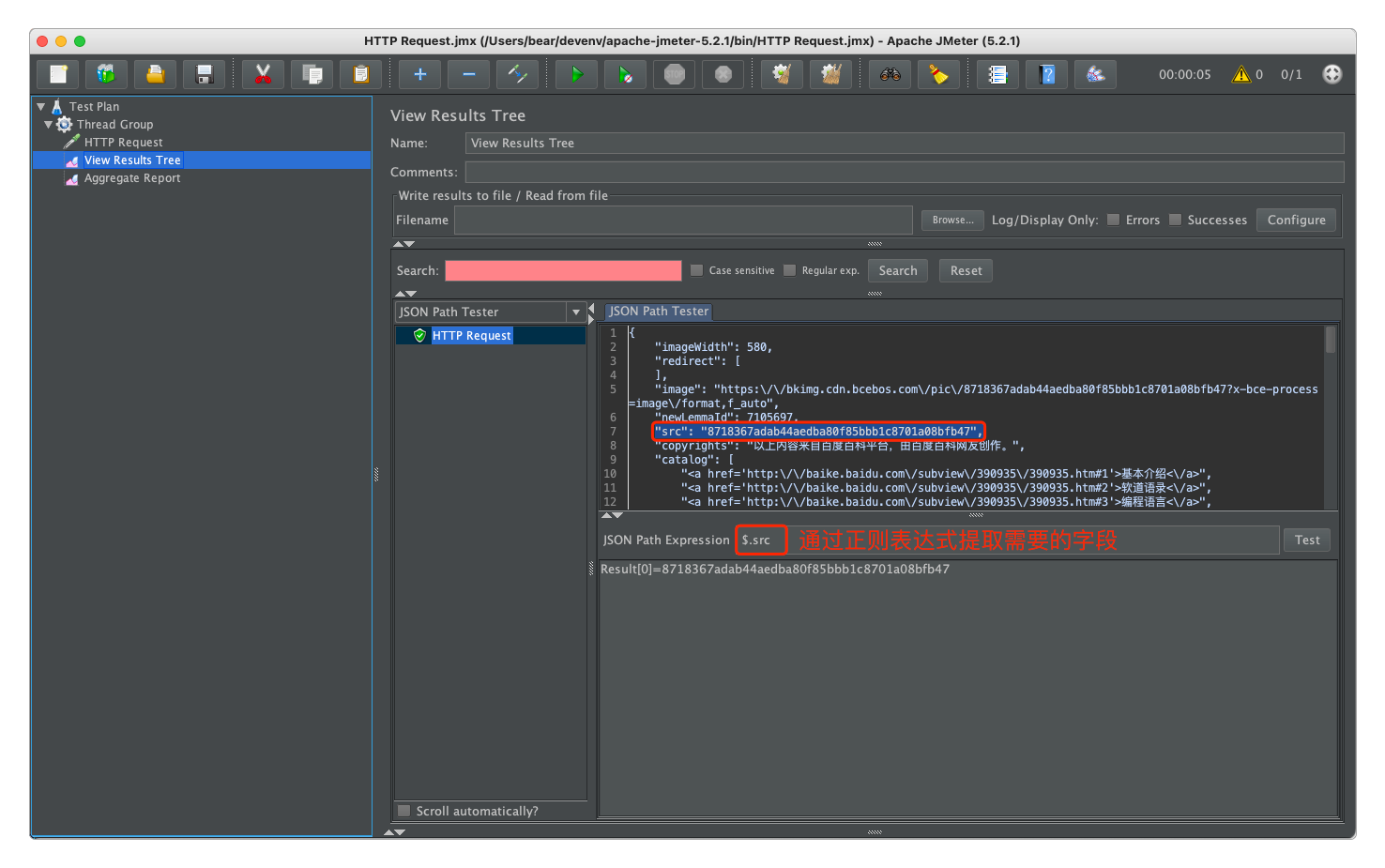Click the Test button for JSON path
1385x868 pixels.
pos(1307,540)
